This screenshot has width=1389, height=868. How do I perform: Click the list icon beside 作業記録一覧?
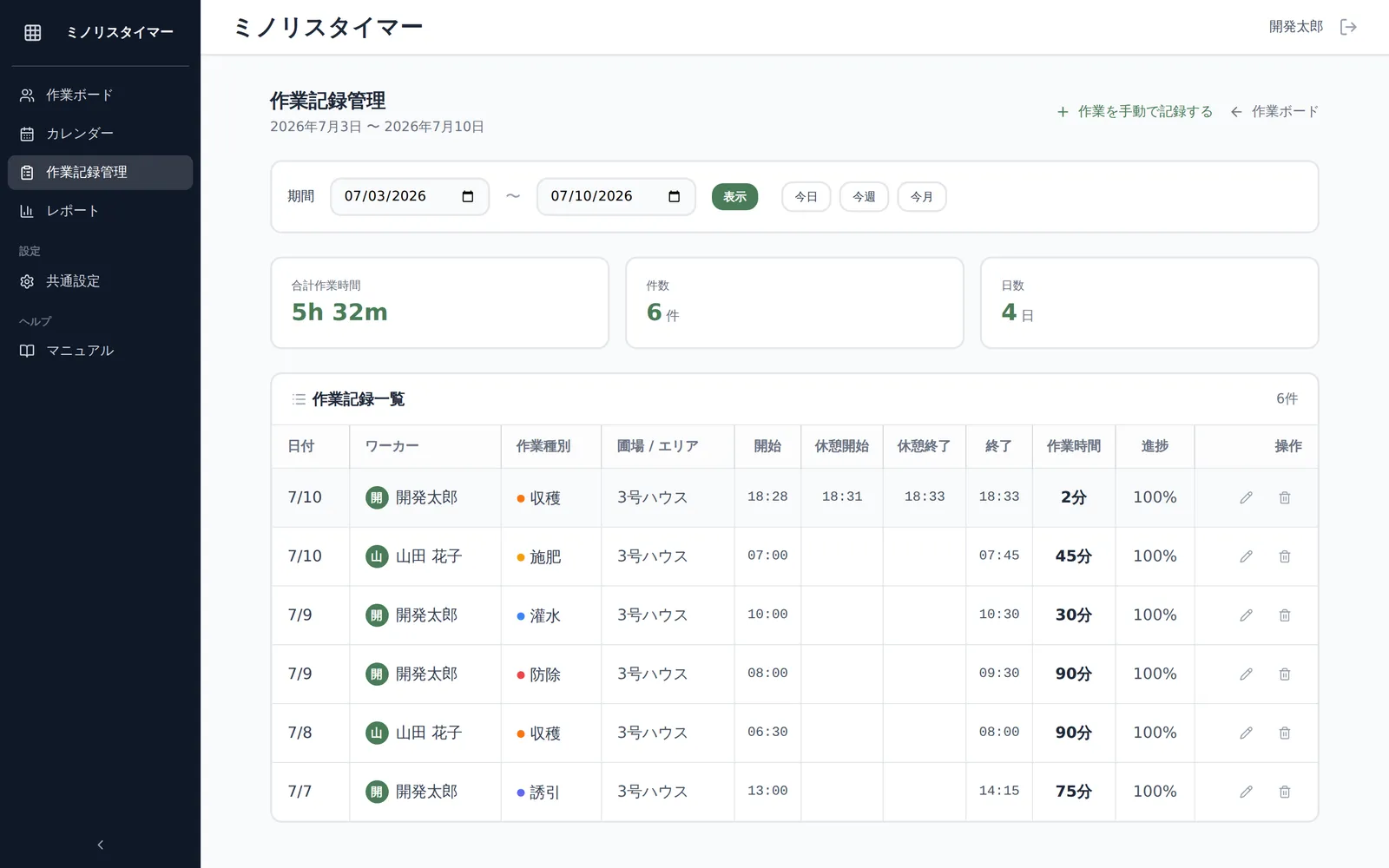[299, 399]
